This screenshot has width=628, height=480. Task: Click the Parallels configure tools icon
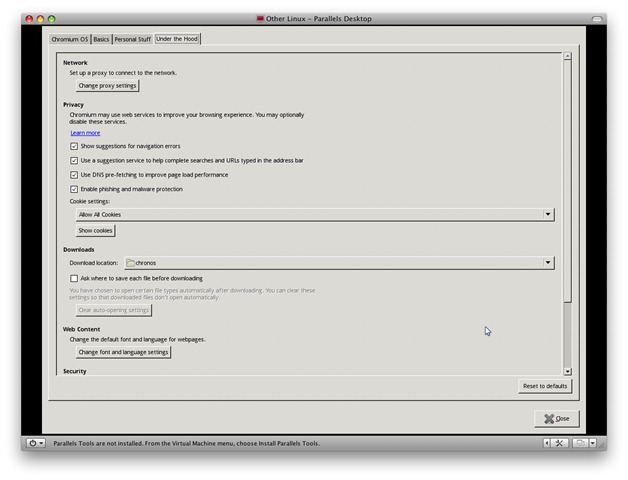click(x=560, y=443)
